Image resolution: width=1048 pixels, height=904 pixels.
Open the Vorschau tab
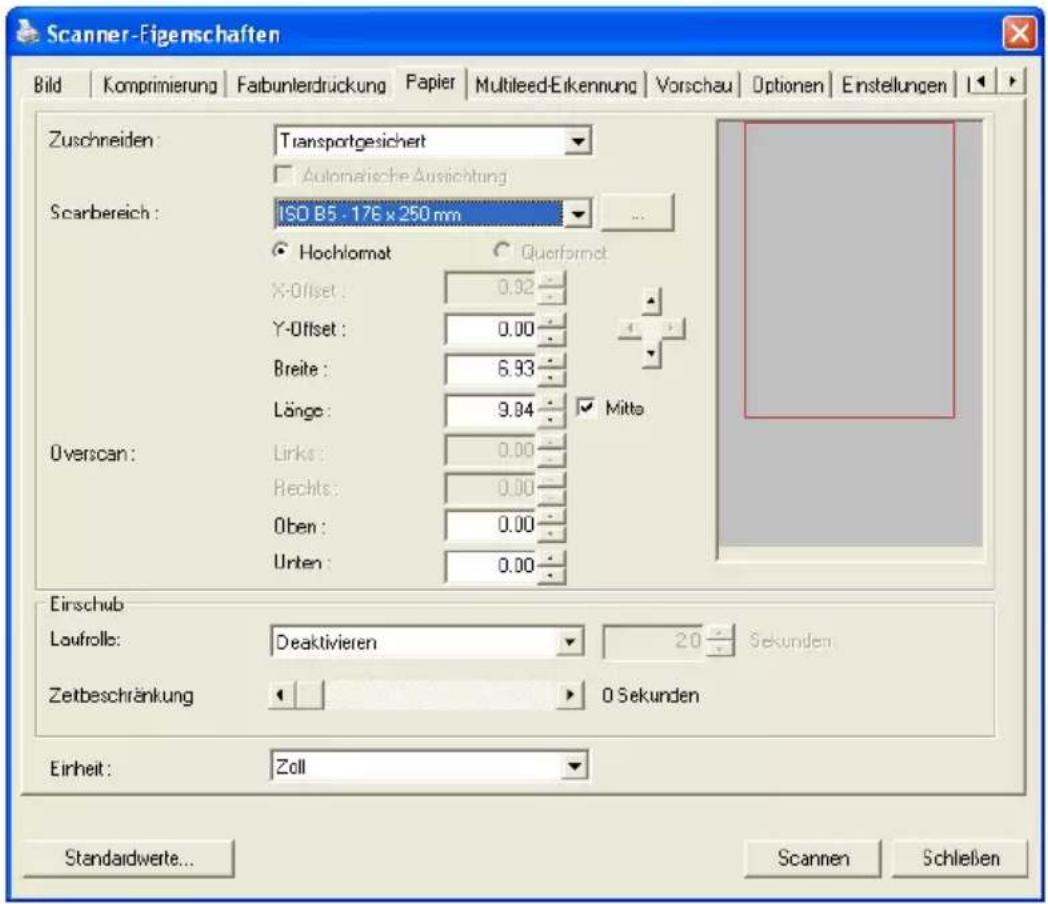click(x=693, y=86)
